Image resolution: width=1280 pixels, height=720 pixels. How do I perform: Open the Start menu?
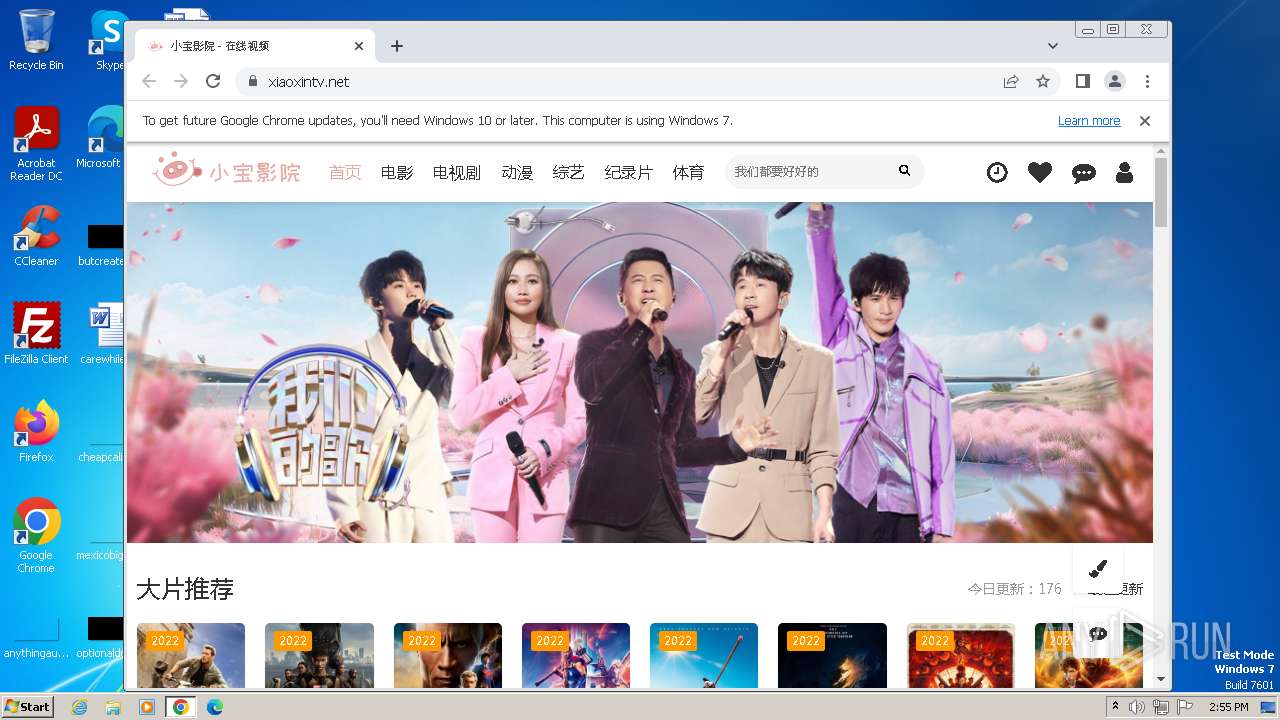click(x=27, y=706)
